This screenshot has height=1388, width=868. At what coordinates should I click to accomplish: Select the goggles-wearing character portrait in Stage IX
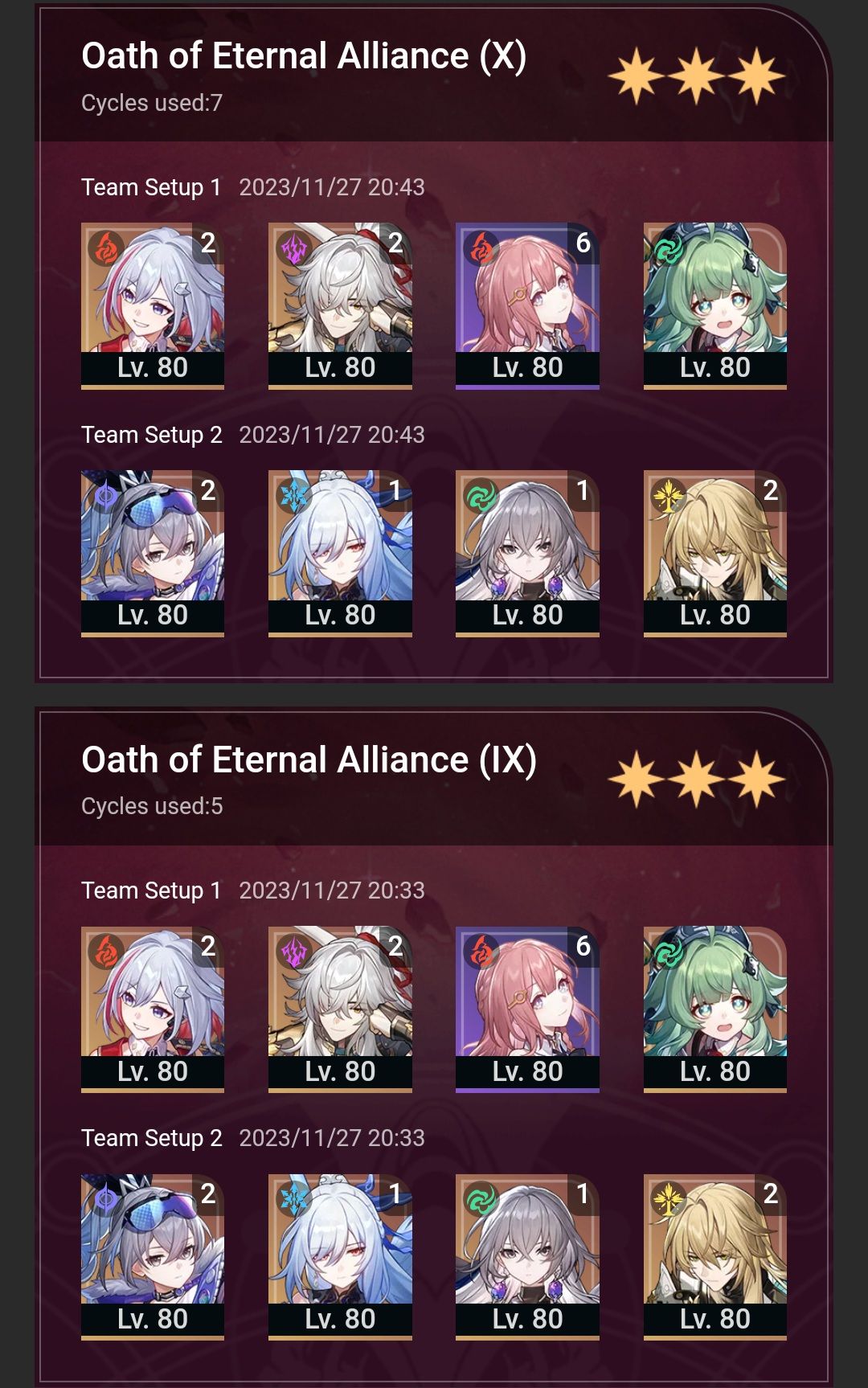click(153, 1257)
